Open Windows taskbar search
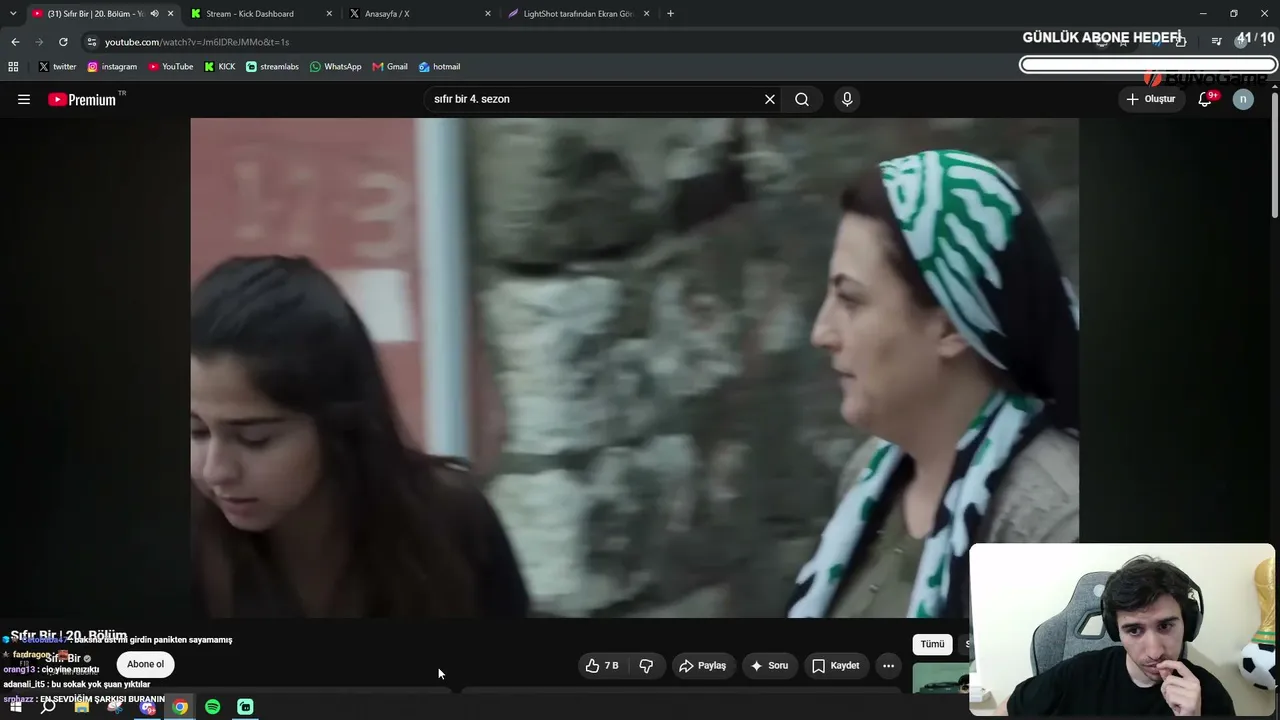 [x=48, y=707]
